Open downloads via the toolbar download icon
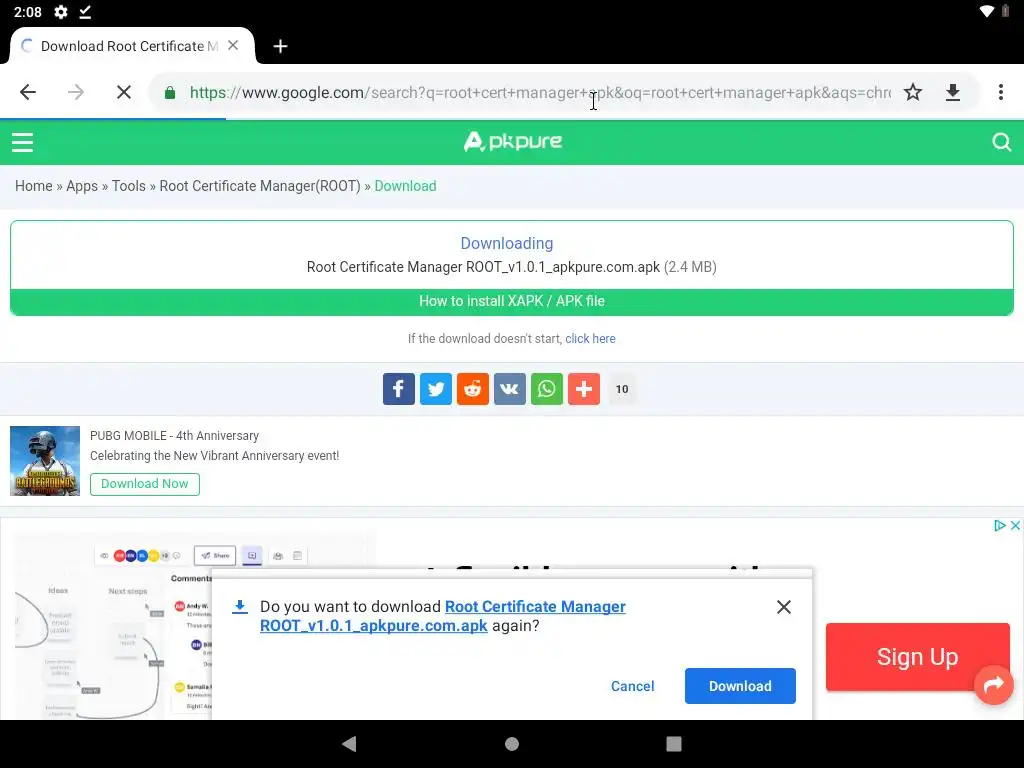The image size is (1024, 768). pyautogui.click(x=953, y=92)
